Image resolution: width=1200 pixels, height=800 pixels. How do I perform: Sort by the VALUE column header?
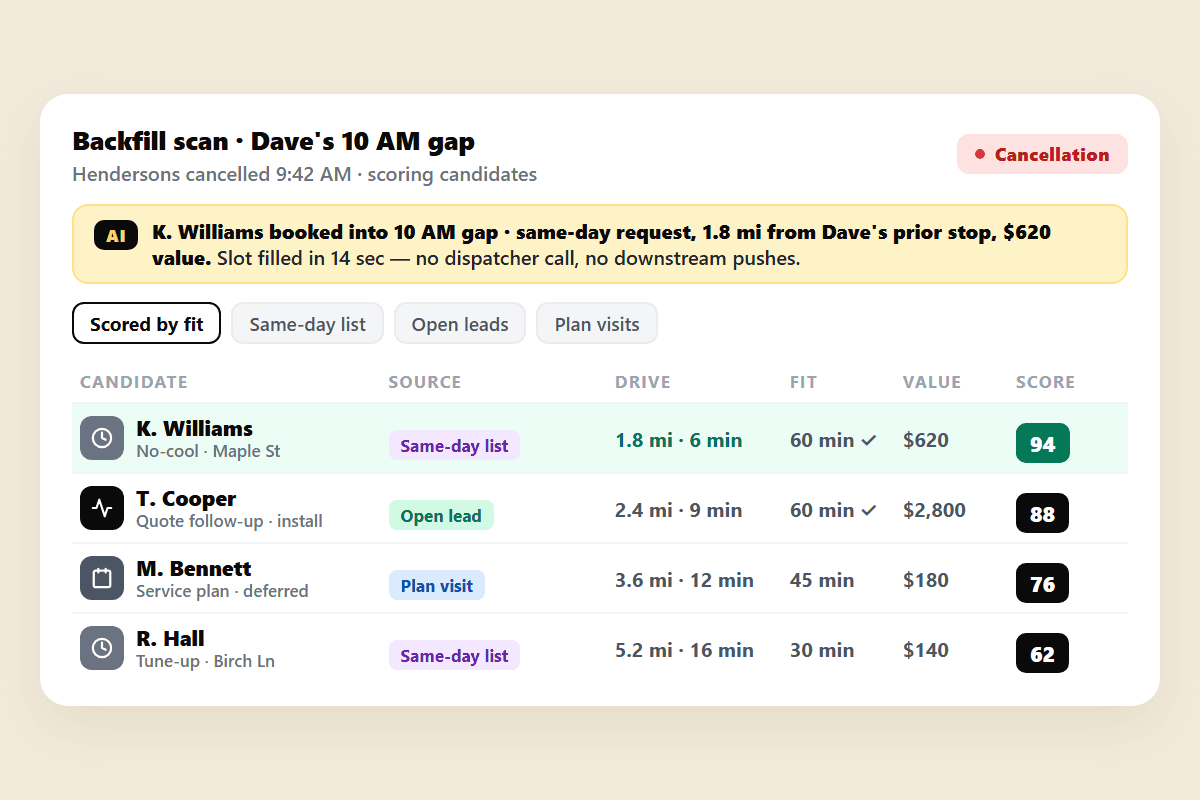point(932,382)
